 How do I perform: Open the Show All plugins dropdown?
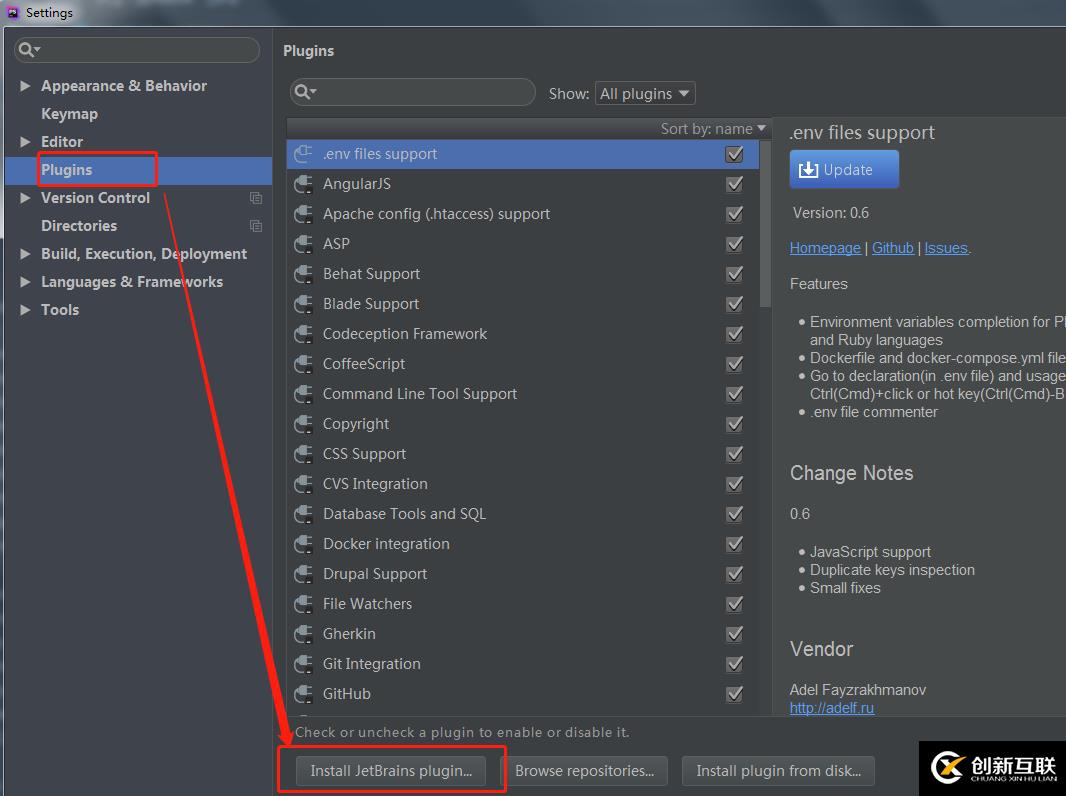pyautogui.click(x=644, y=93)
